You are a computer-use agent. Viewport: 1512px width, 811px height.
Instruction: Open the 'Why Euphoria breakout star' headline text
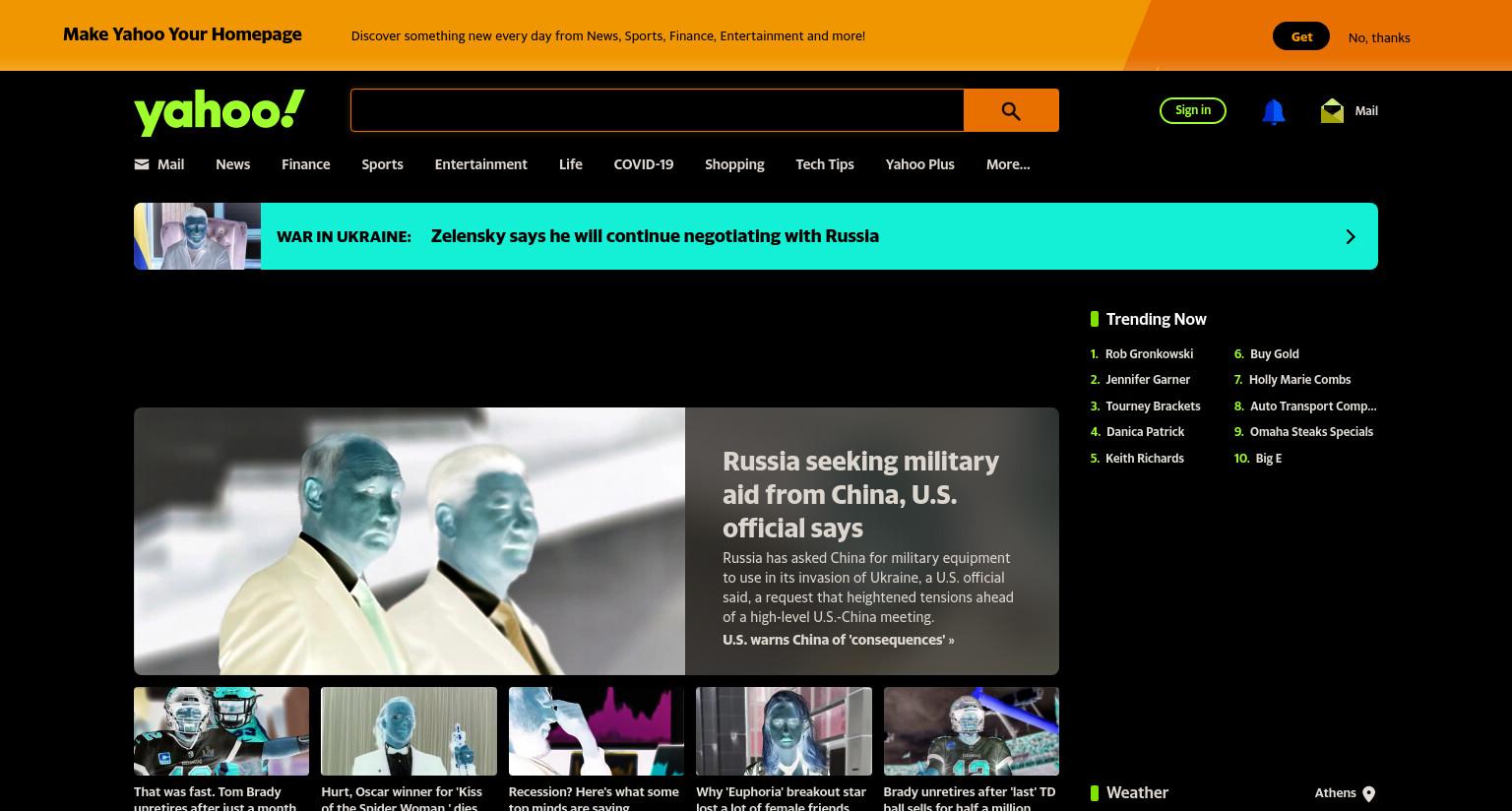click(781, 798)
